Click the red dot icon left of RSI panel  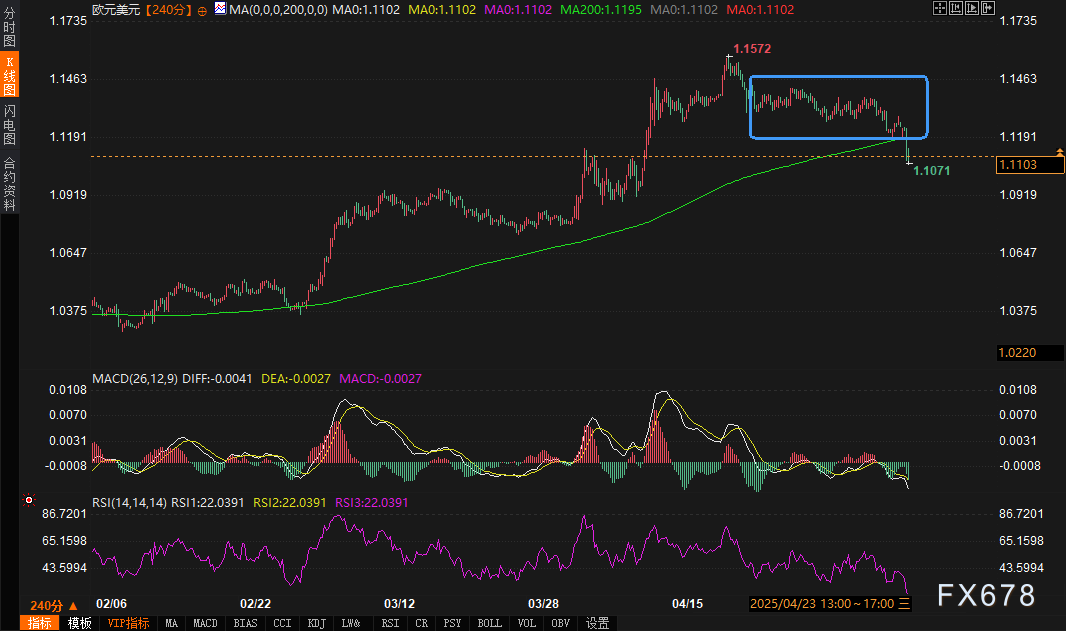coord(29,500)
